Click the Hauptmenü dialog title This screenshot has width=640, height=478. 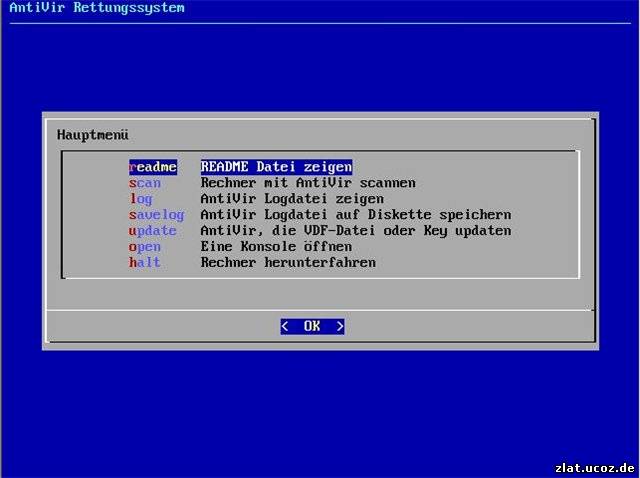93,135
